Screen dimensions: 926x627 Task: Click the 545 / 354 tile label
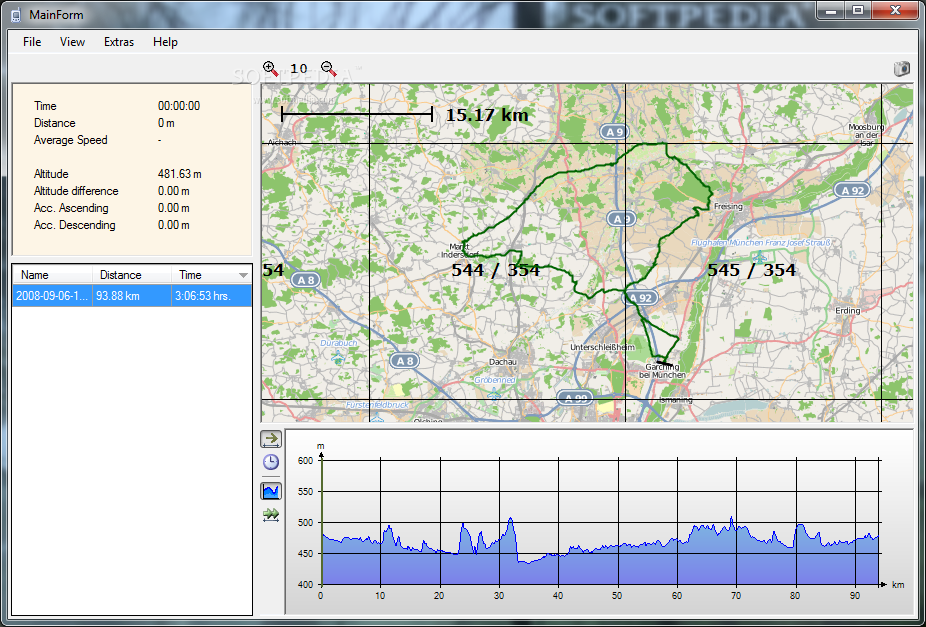751,270
